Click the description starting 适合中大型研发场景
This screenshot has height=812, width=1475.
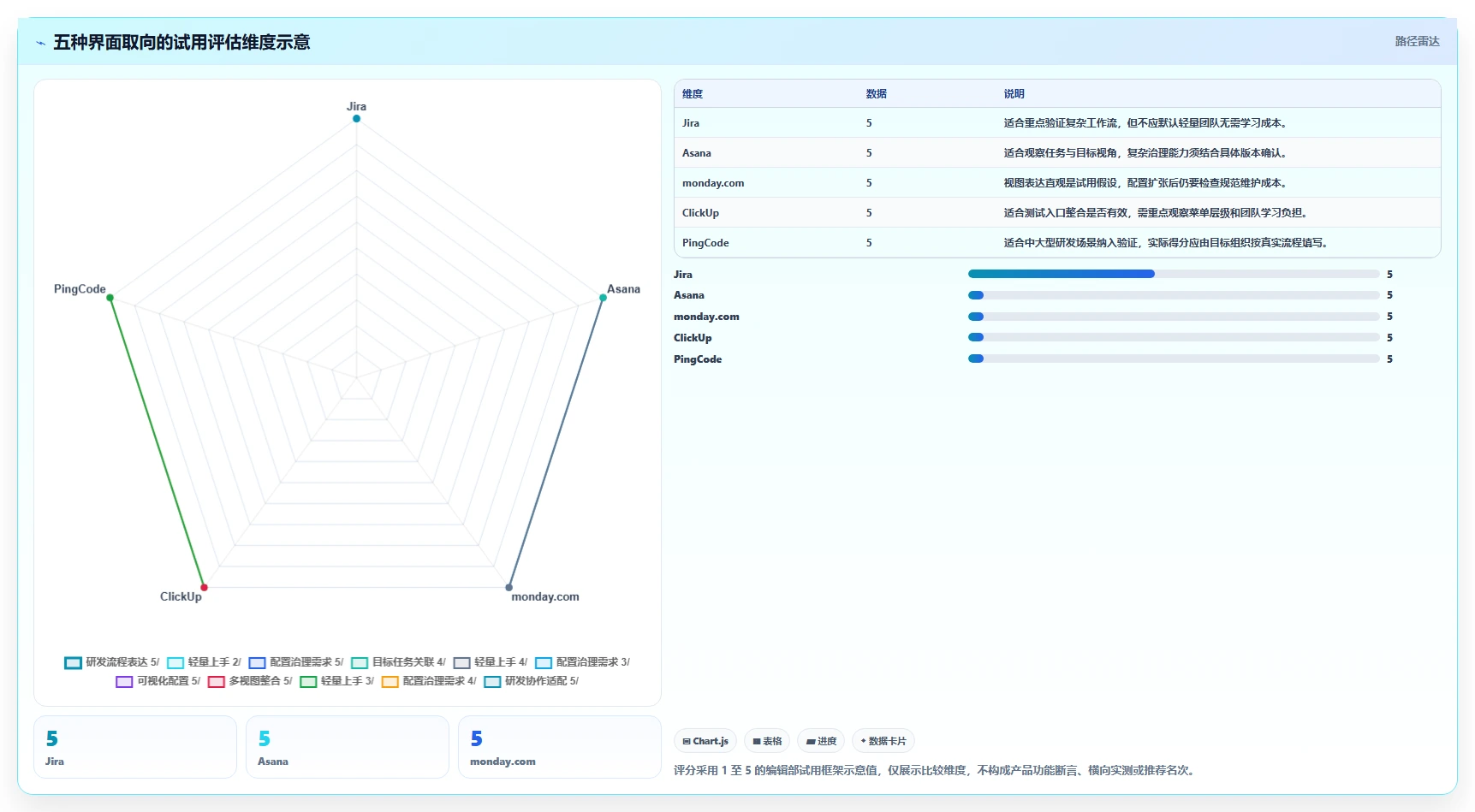1167,243
